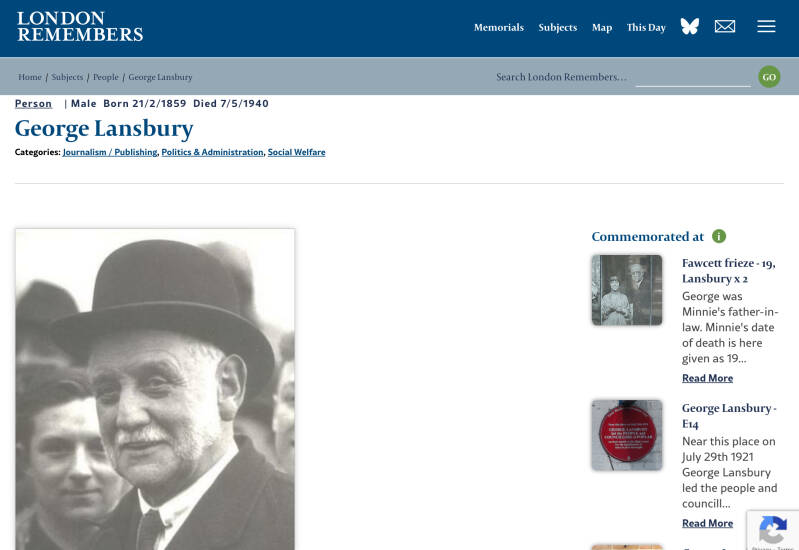Open the Social Welfare category link
This screenshot has height=550, width=799.
click(x=297, y=152)
